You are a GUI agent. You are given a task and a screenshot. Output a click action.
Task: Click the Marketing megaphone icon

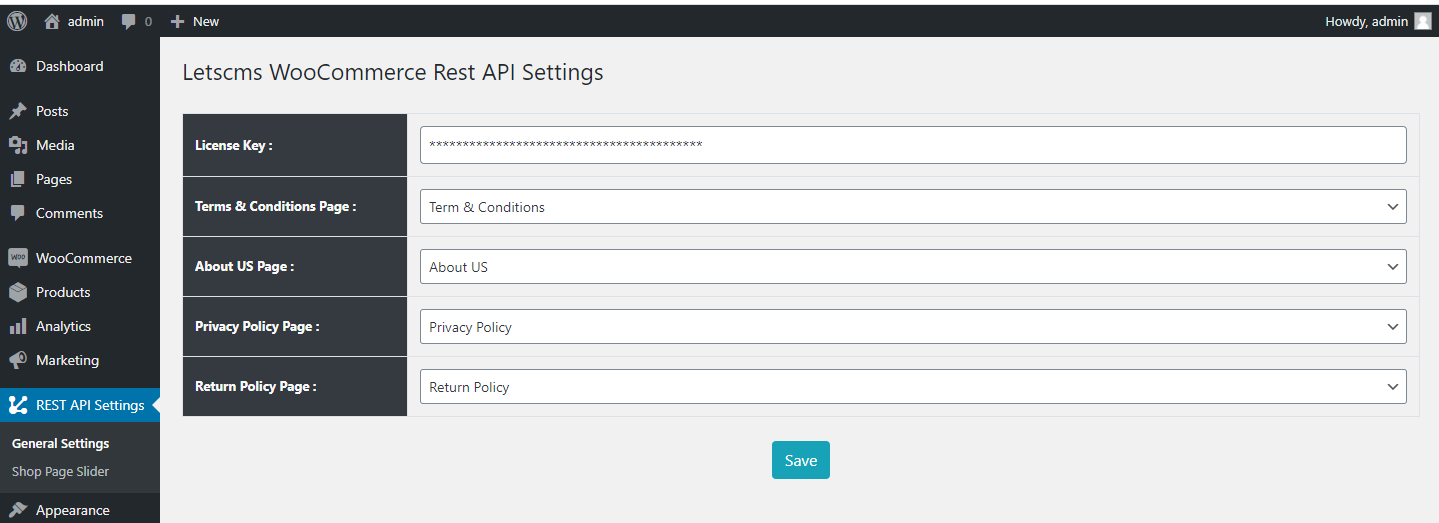[17, 360]
